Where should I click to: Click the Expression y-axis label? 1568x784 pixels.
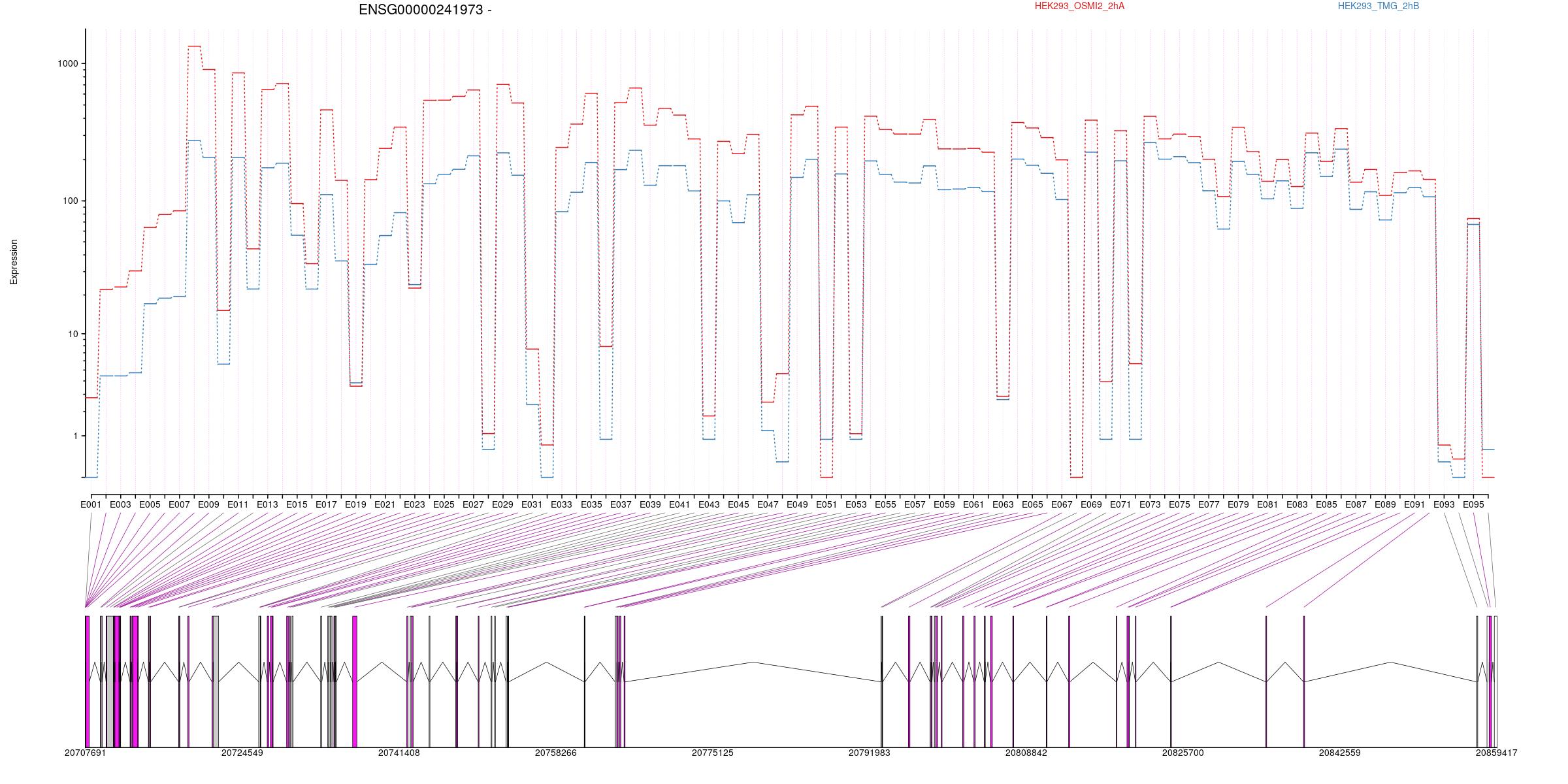tap(14, 262)
